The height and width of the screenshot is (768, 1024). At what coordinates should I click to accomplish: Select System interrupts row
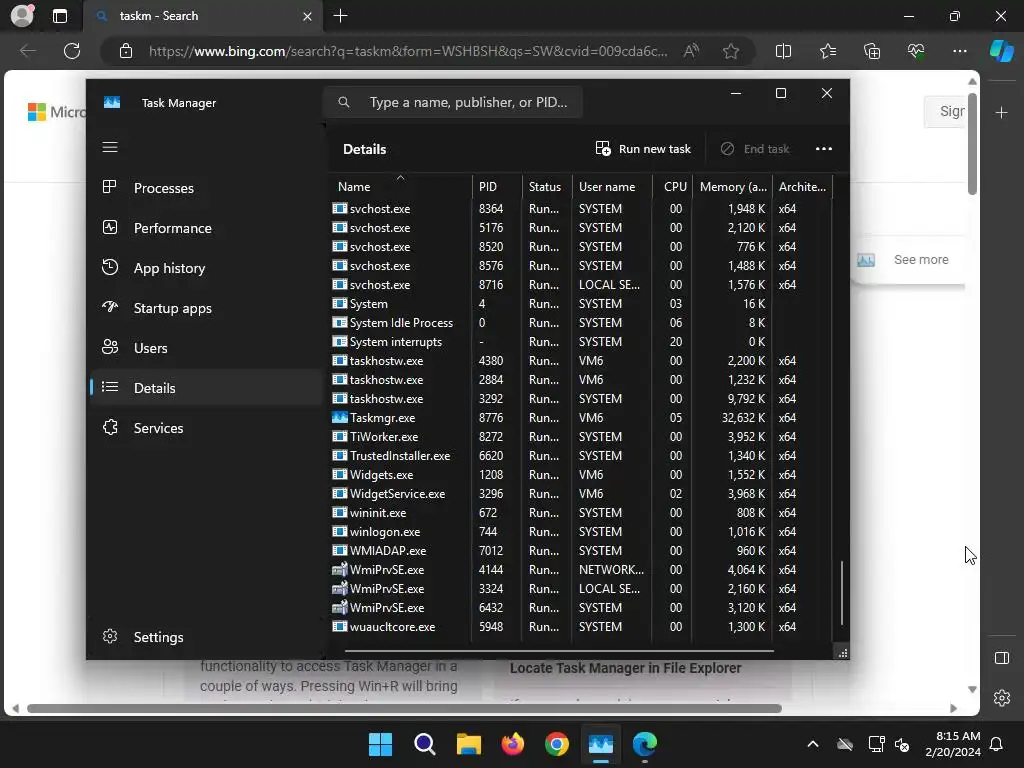click(581, 342)
